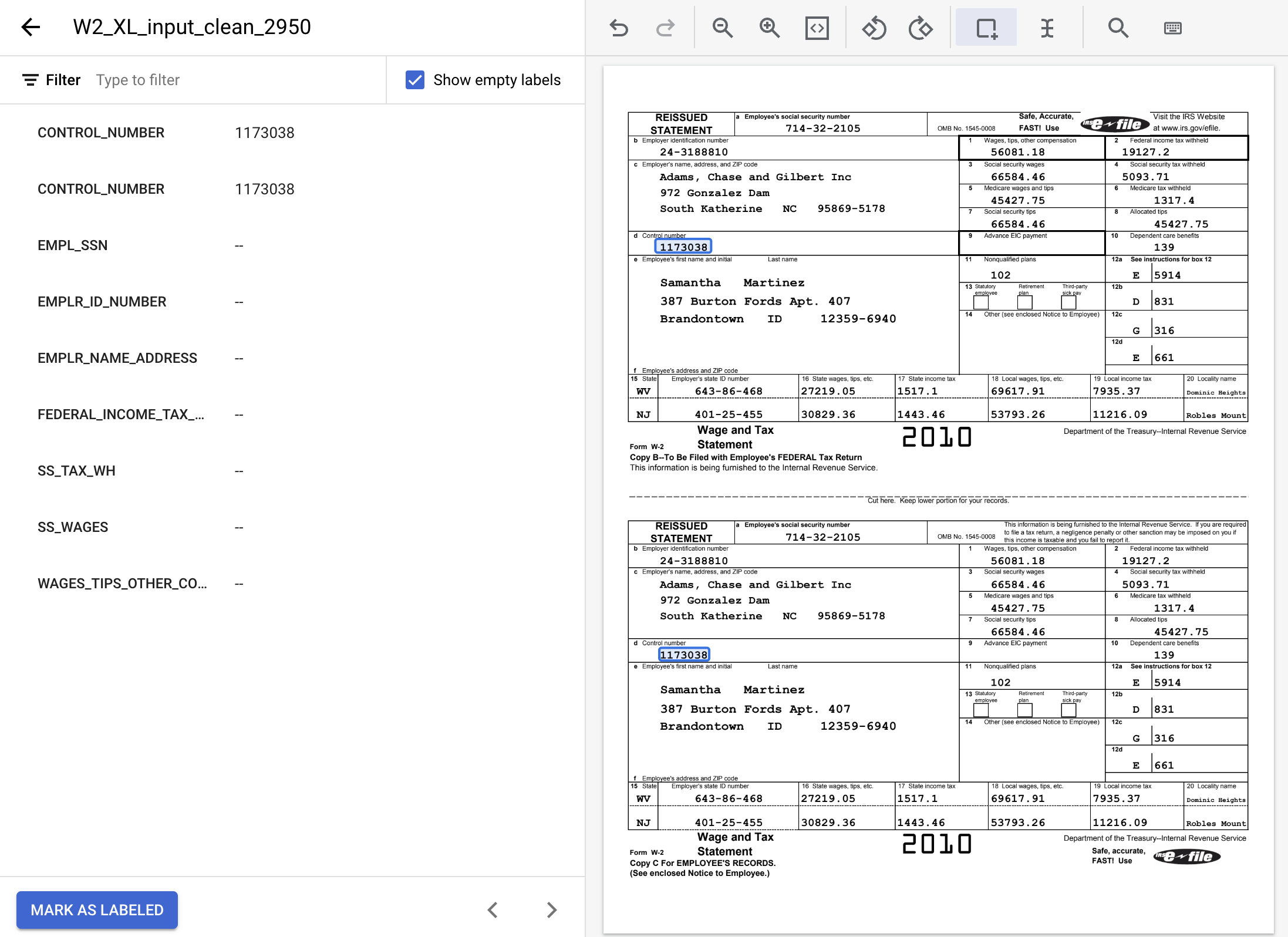The image size is (1288, 937).
Task: Click the MARK AS LABELED button
Action: click(96, 909)
